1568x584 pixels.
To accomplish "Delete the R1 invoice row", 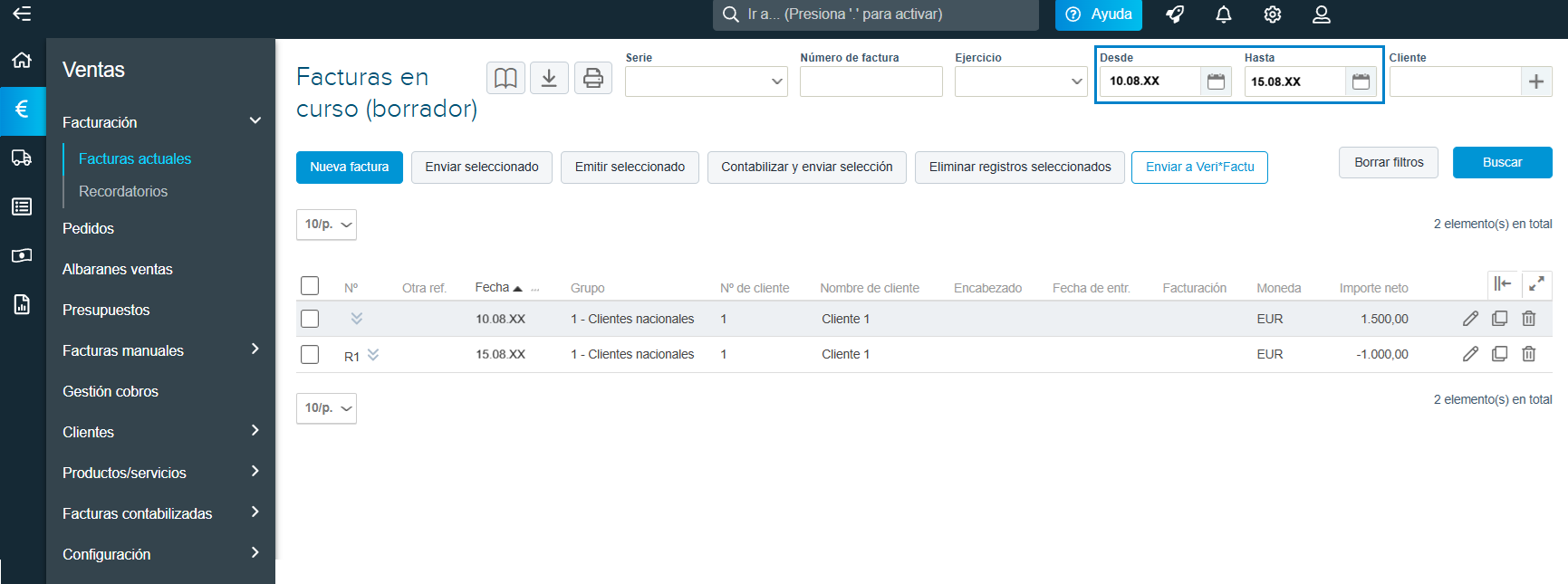I will (1529, 354).
